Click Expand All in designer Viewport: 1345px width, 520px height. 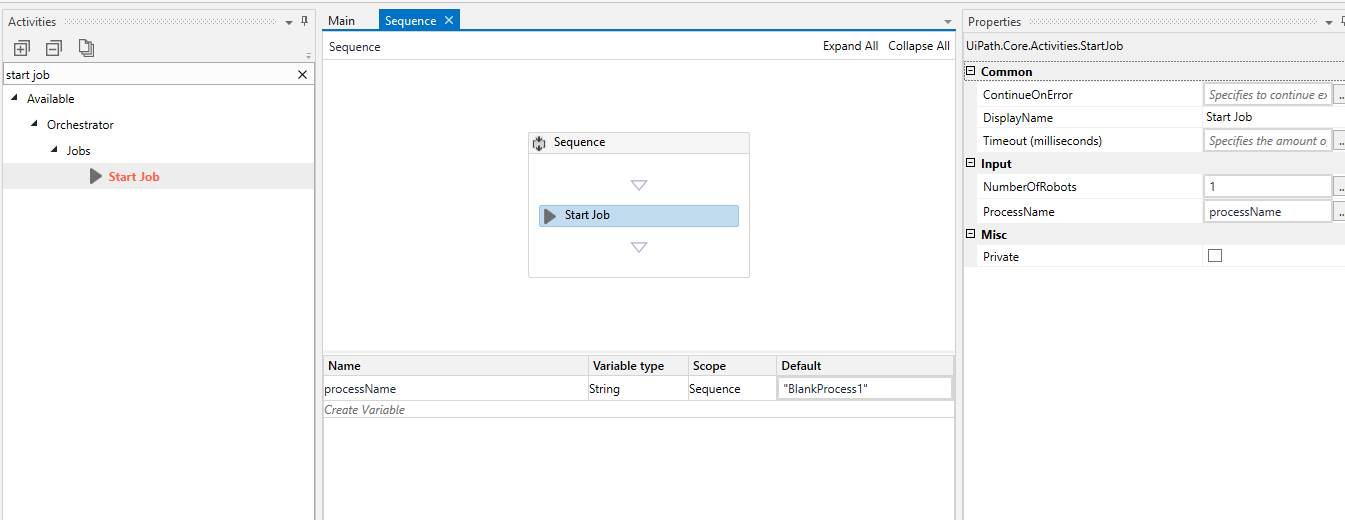[x=850, y=46]
